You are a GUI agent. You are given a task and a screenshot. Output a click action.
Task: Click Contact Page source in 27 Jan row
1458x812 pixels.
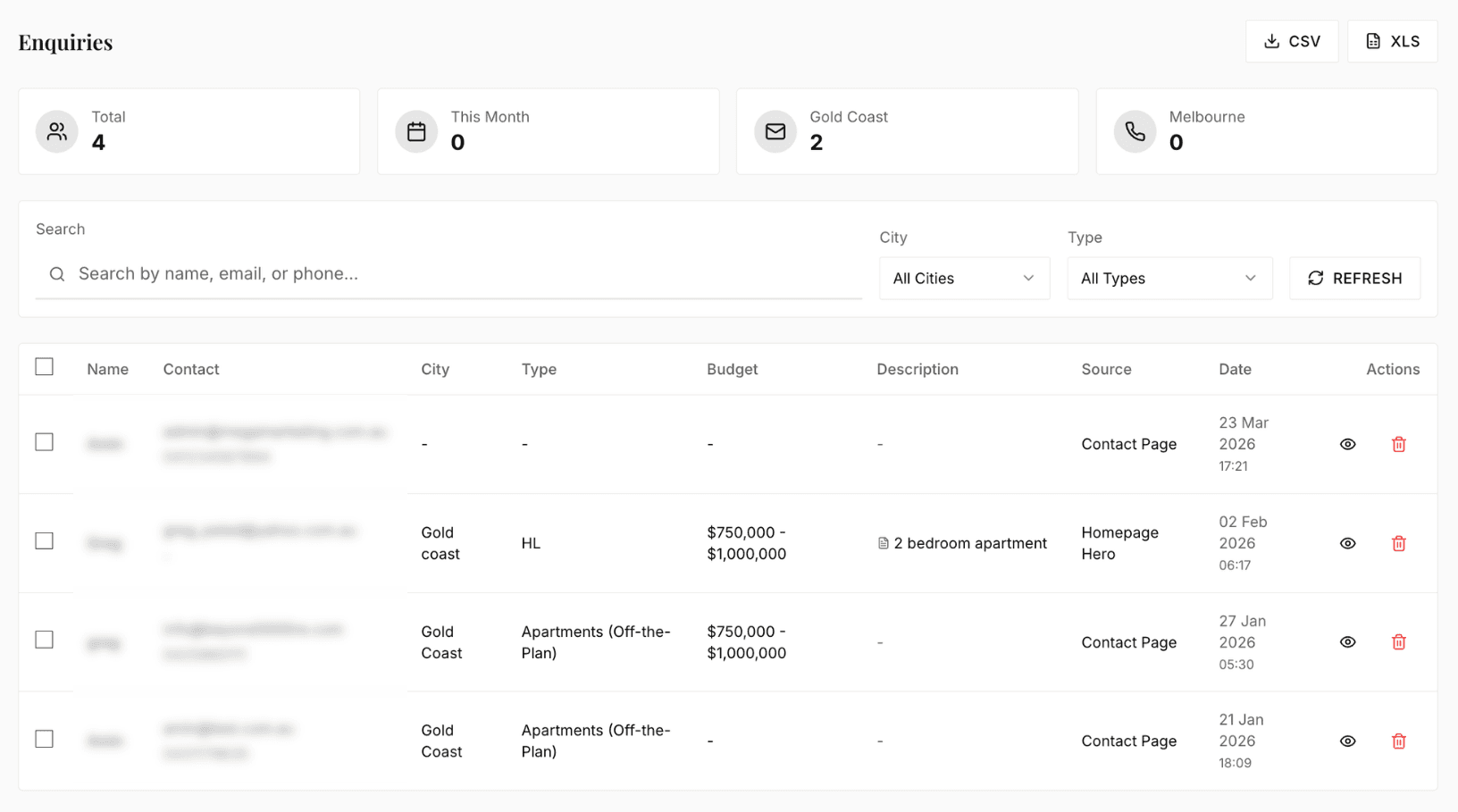click(1129, 642)
